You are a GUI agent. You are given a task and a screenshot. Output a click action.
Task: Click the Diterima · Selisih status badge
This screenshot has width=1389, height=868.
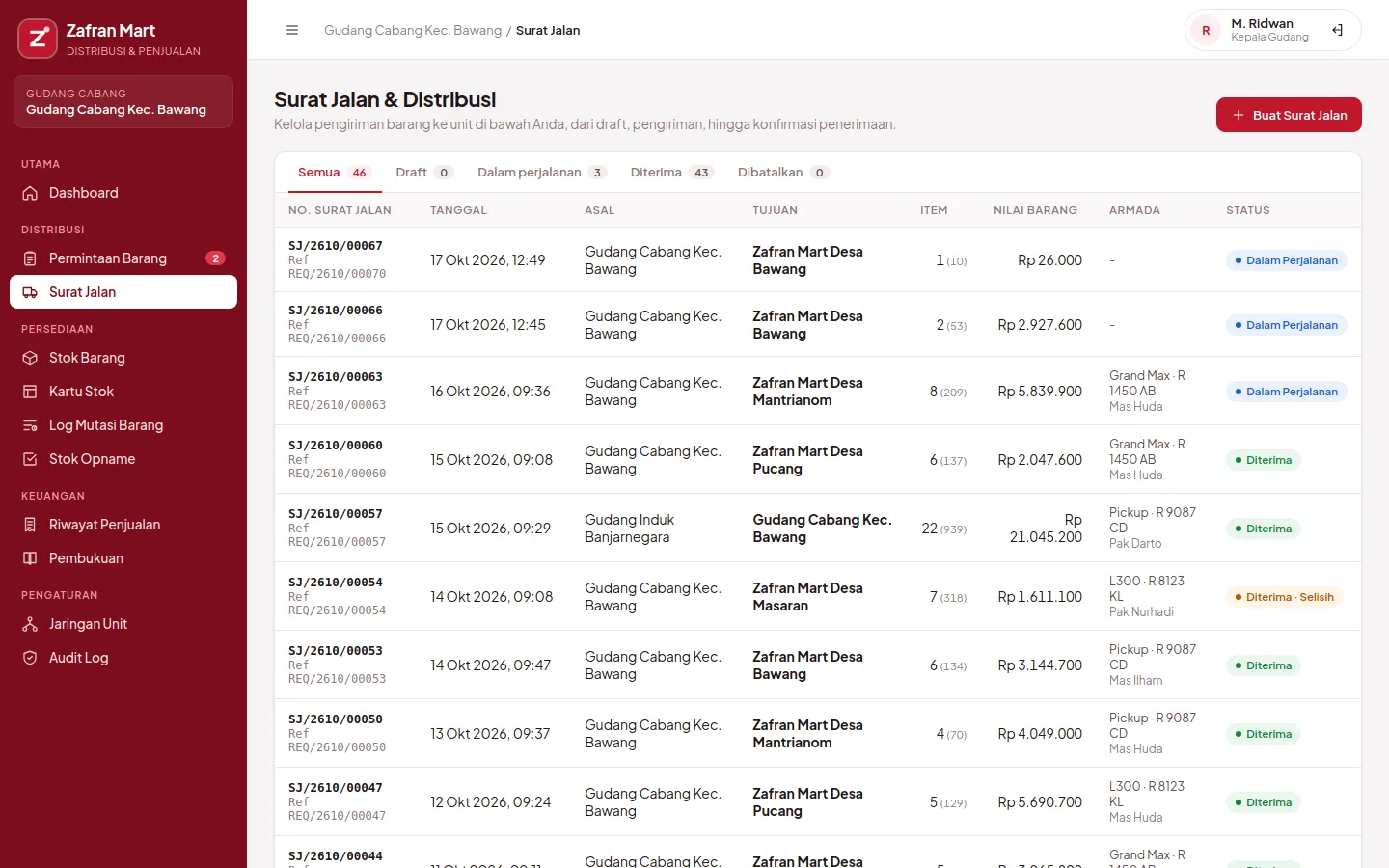(x=1285, y=597)
